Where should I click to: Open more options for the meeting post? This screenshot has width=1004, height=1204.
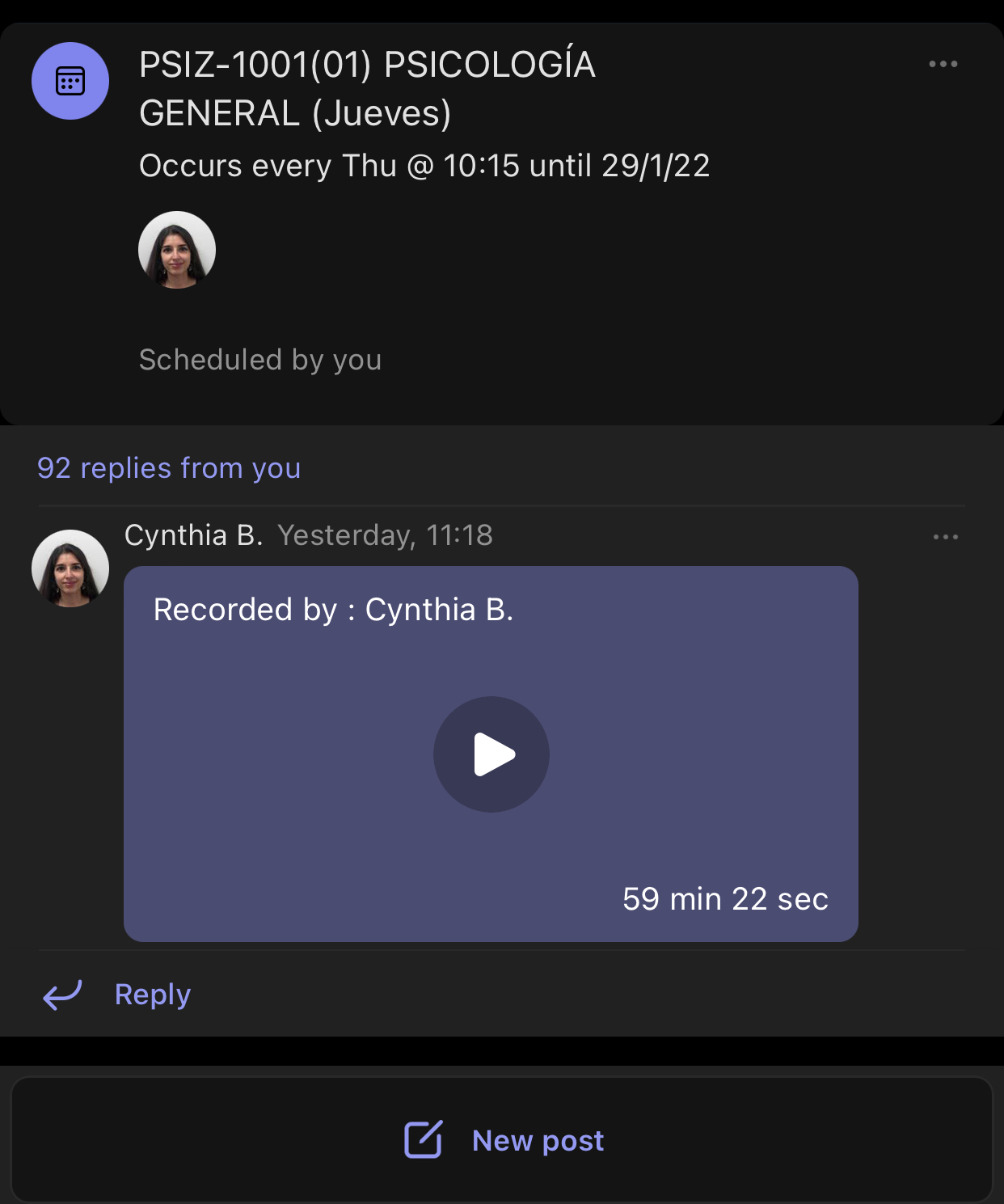tap(943, 64)
